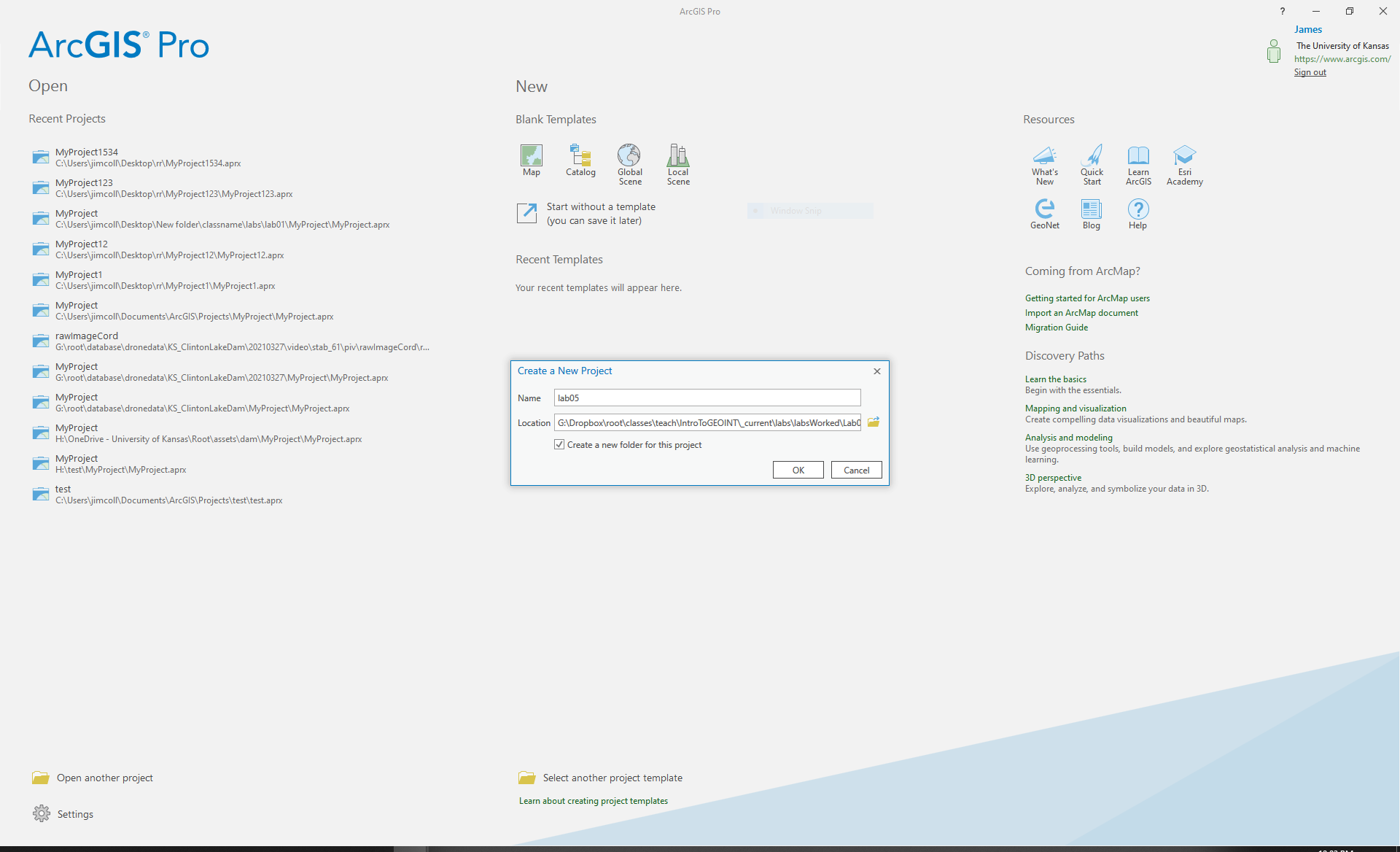Click the Start without a template icon

click(x=526, y=213)
